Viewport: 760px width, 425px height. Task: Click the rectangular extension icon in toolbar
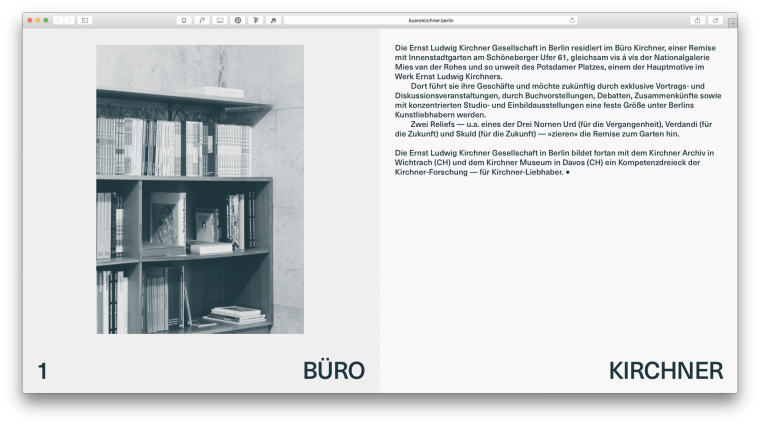point(220,20)
